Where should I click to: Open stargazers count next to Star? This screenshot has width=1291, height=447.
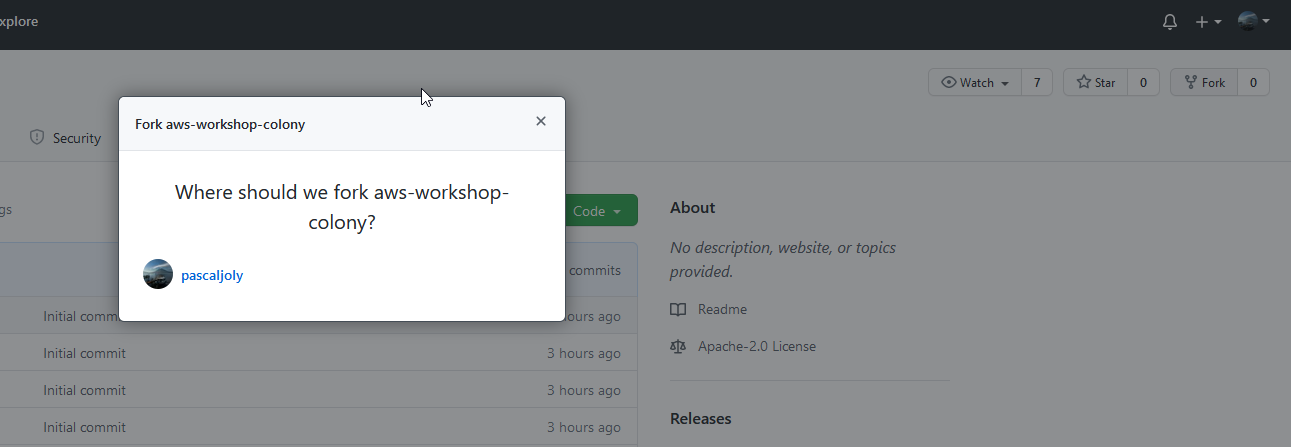tap(1143, 82)
